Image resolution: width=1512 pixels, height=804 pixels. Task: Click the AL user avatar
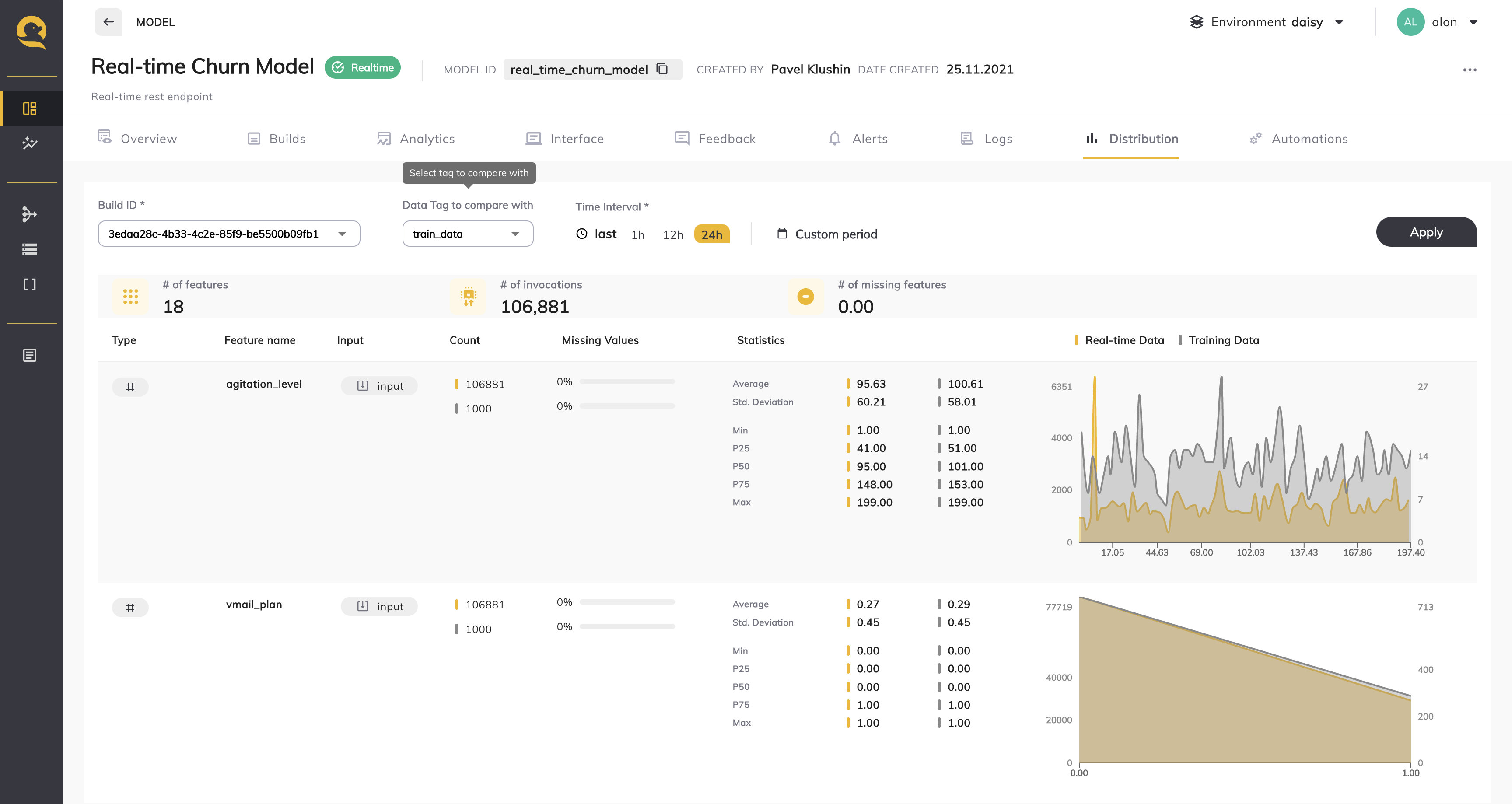[x=1410, y=22]
